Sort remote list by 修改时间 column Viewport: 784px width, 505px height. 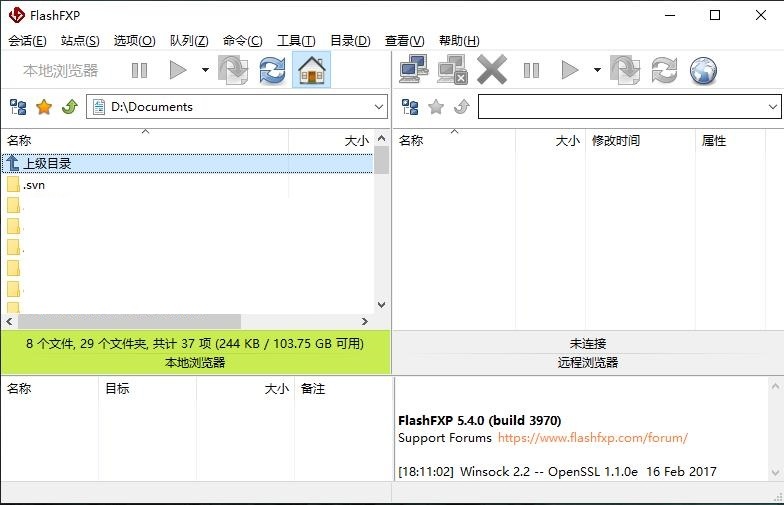pyautogui.click(x=616, y=141)
